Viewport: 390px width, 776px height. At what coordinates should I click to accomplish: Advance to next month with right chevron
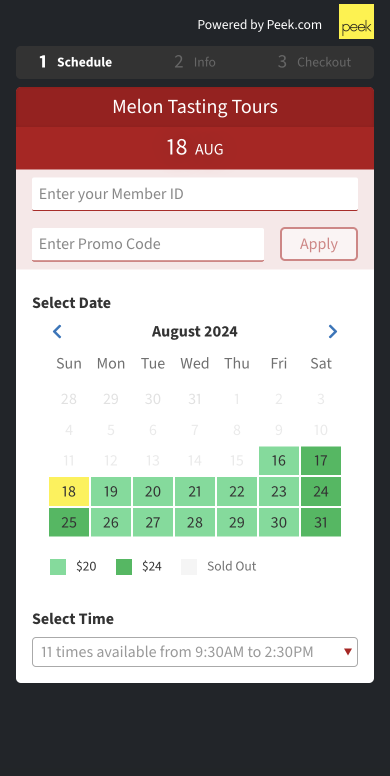coord(333,332)
